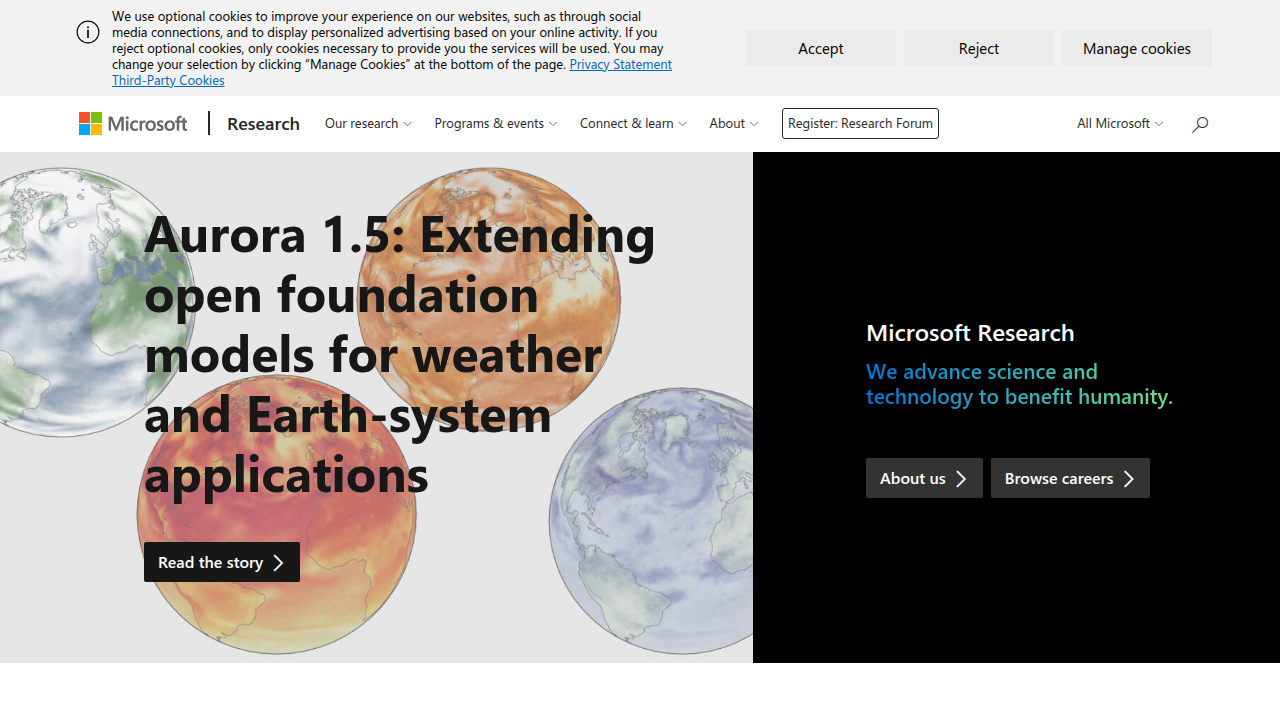Expand the All Microsoft menu
Viewport: 1280px width, 720px height.
[1120, 123]
